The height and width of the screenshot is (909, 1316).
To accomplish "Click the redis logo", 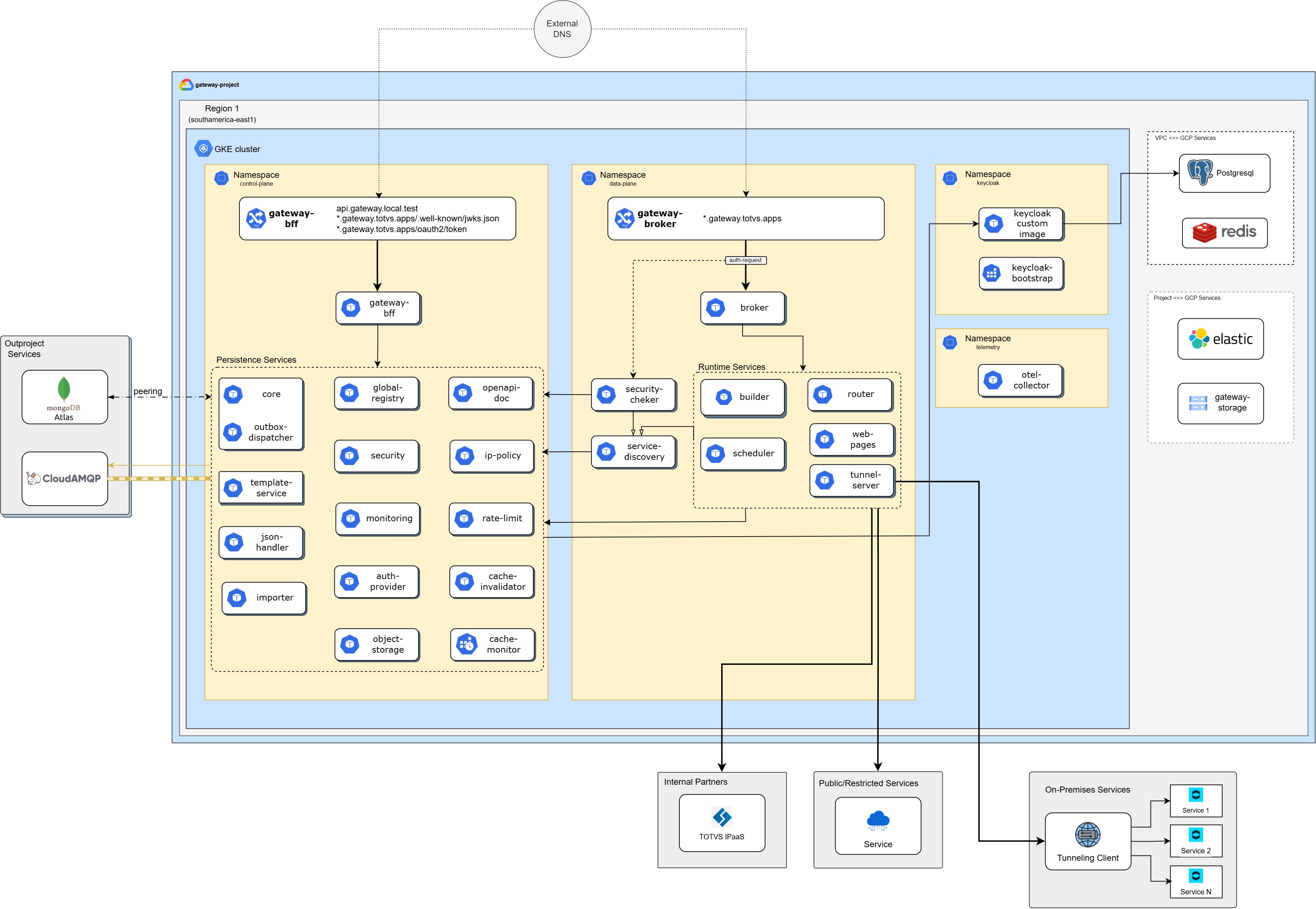I will point(1224,232).
